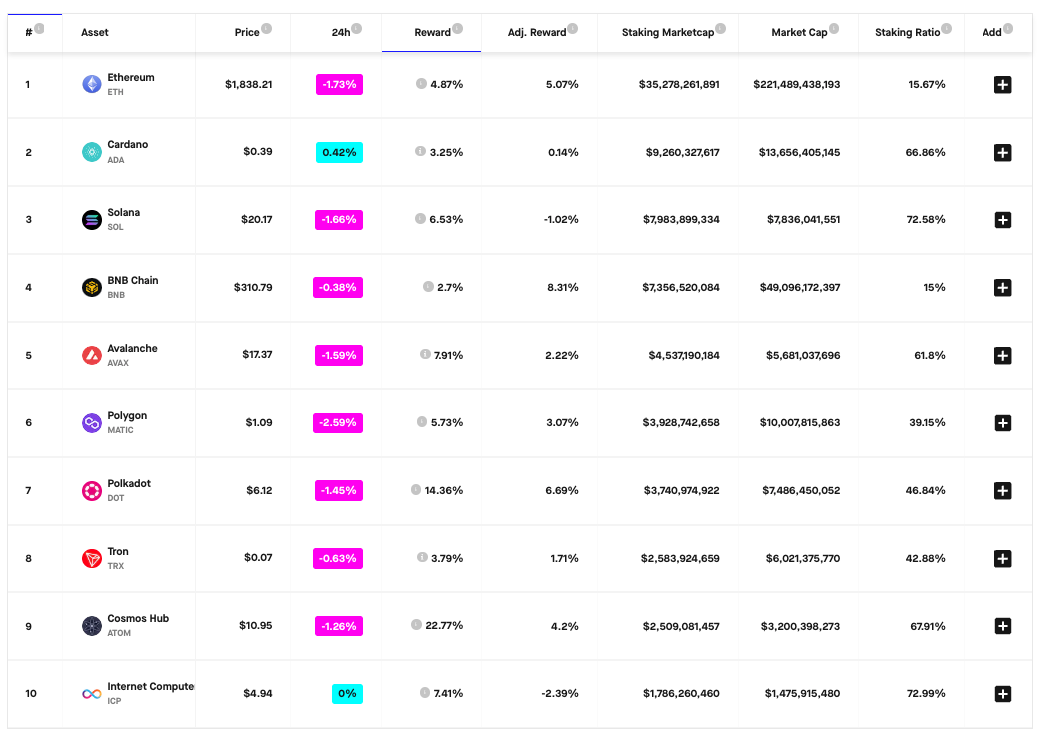This screenshot has height=743, width=1040.
Task: Add Solana with the plus icon
Action: pyautogui.click(x=1002, y=220)
